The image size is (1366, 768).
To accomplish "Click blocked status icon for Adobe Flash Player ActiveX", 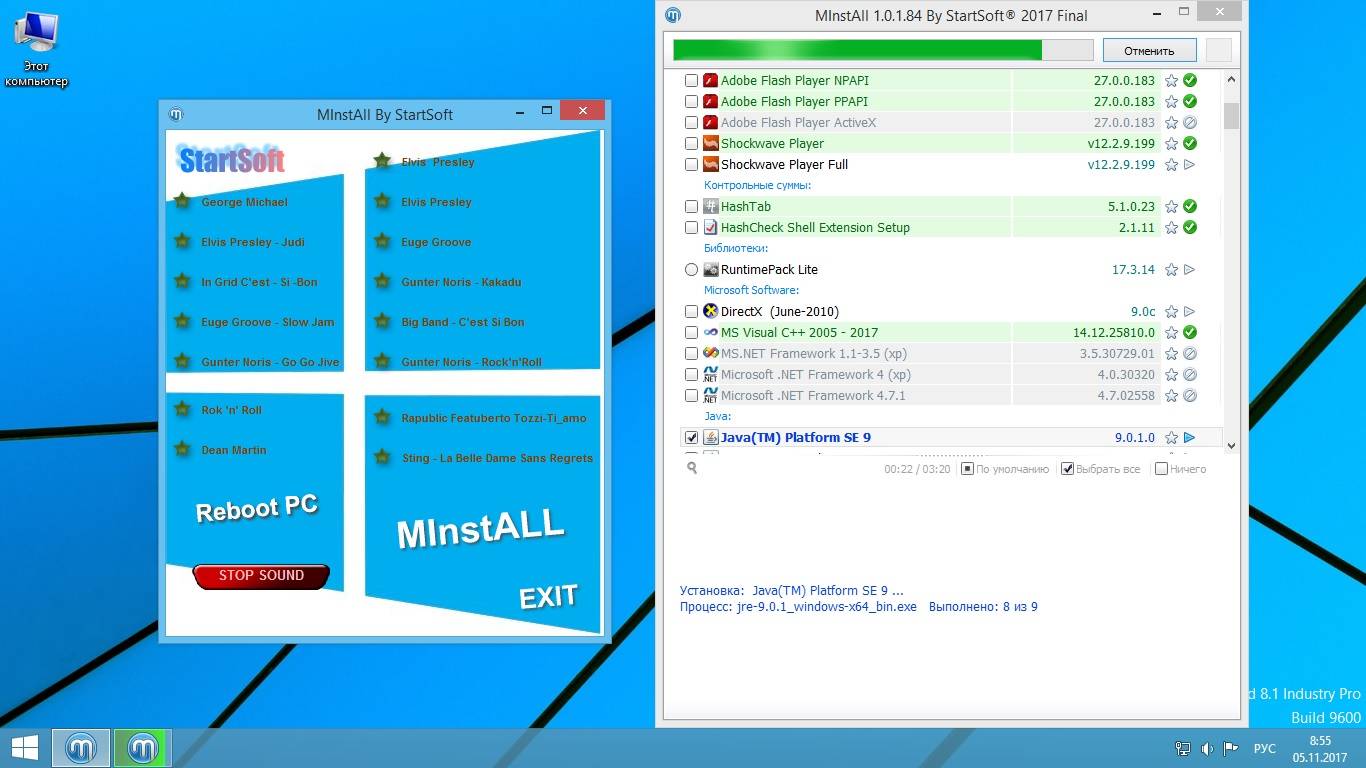I will click(x=1190, y=122).
